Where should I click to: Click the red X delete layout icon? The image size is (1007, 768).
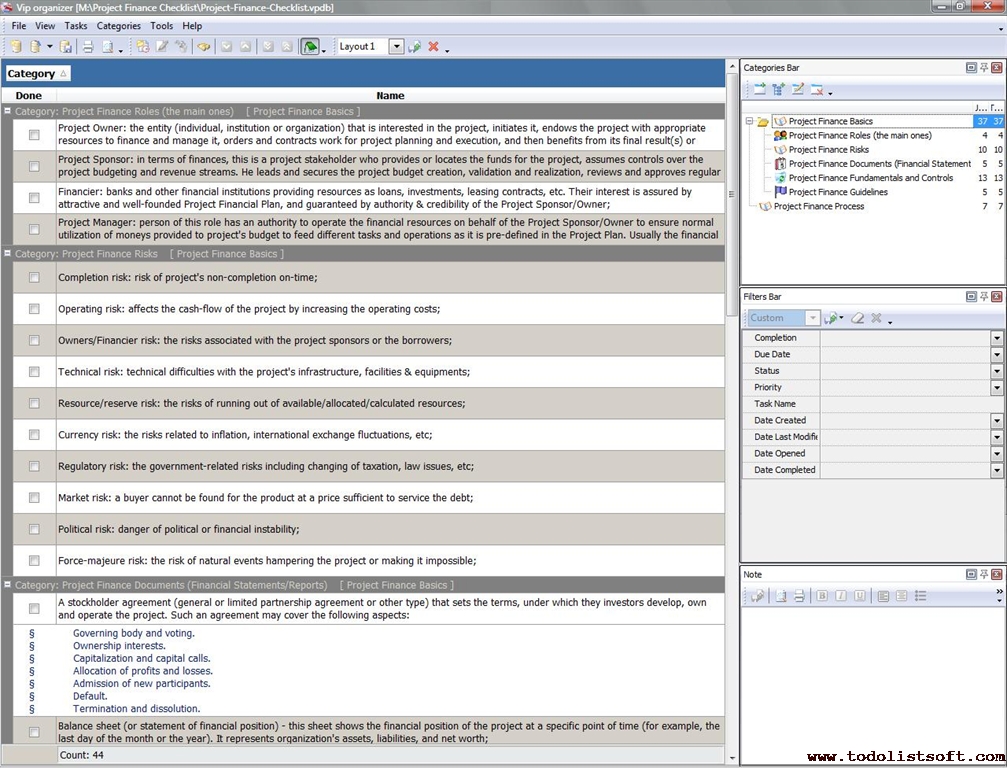pyautogui.click(x=433, y=47)
